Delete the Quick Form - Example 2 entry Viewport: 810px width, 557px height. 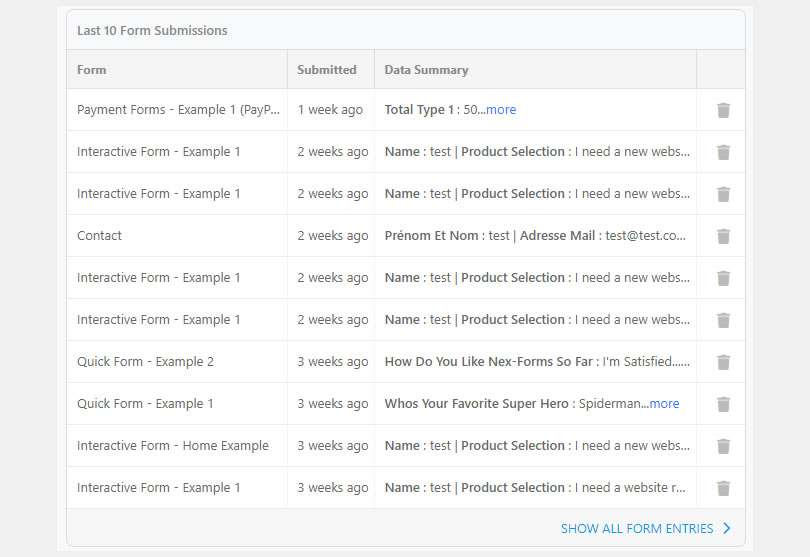(723, 362)
